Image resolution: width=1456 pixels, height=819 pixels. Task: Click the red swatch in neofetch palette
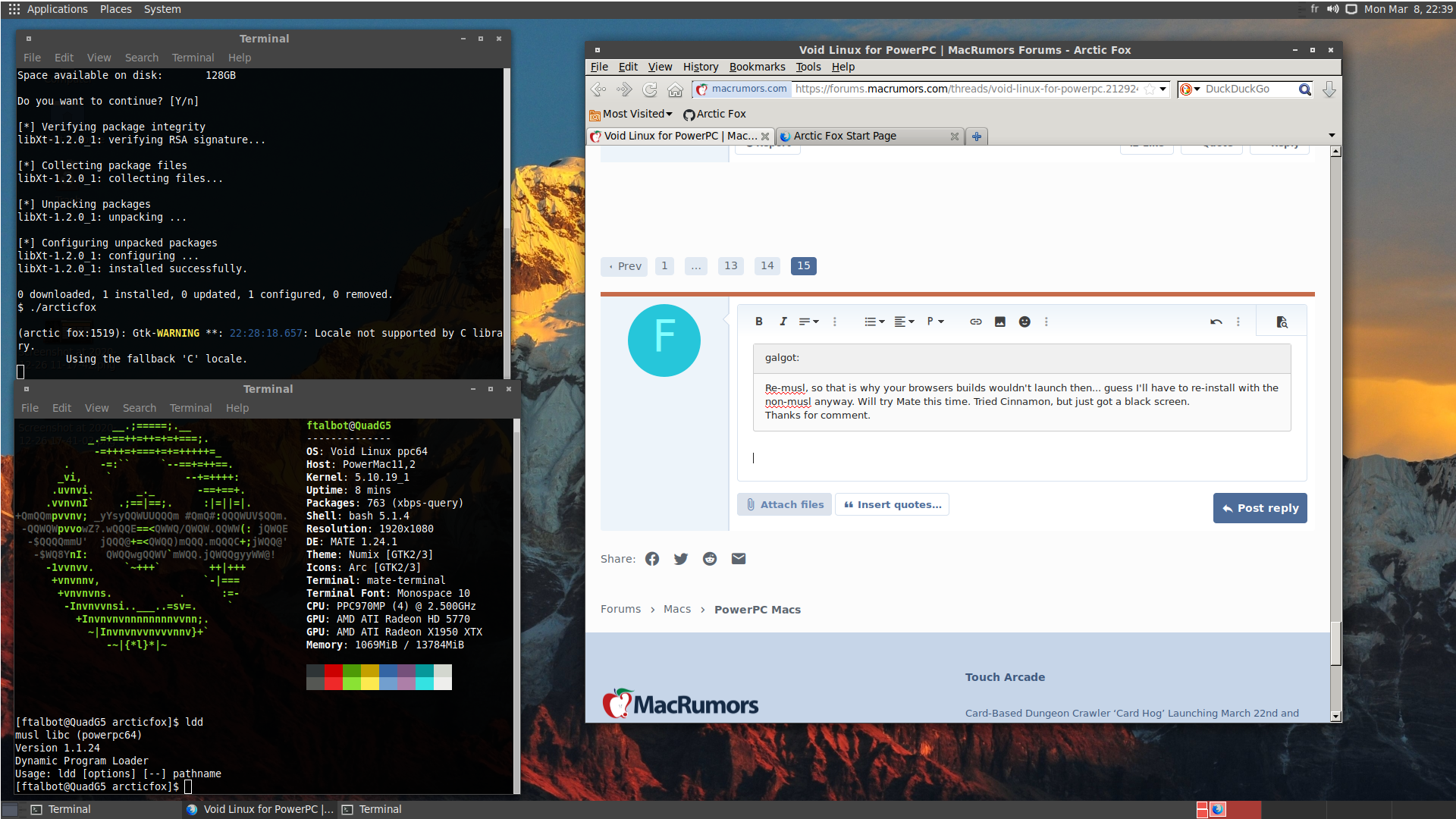pos(333,671)
